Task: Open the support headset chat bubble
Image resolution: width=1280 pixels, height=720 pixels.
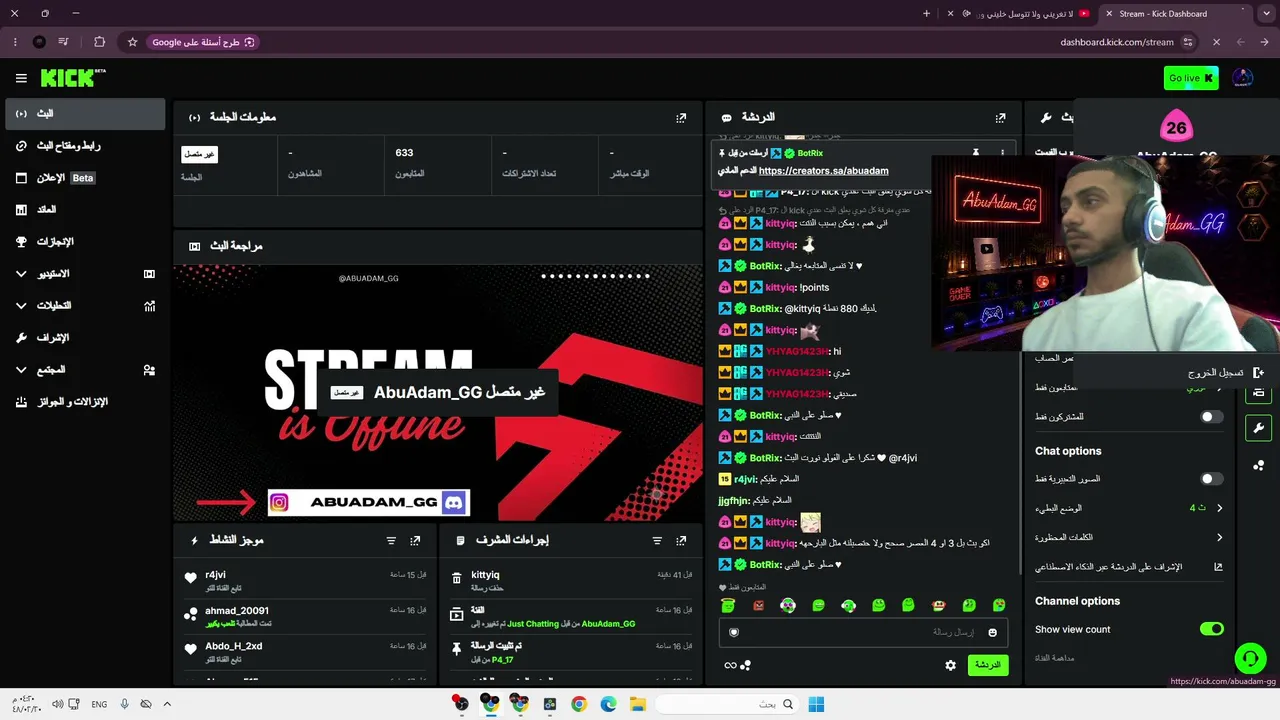Action: pos(1250,658)
